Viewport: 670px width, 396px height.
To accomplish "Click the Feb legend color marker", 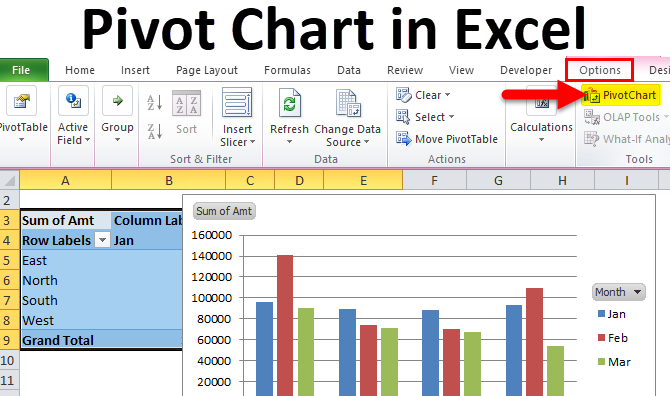I will click(601, 338).
